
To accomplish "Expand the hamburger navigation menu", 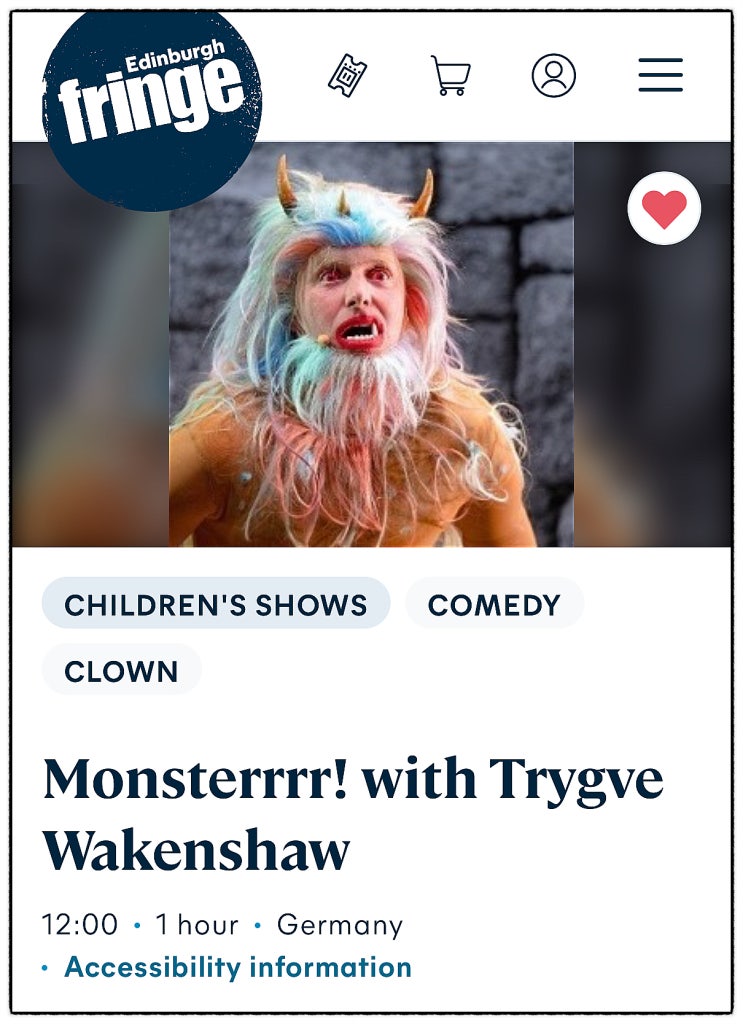I will (x=661, y=75).
